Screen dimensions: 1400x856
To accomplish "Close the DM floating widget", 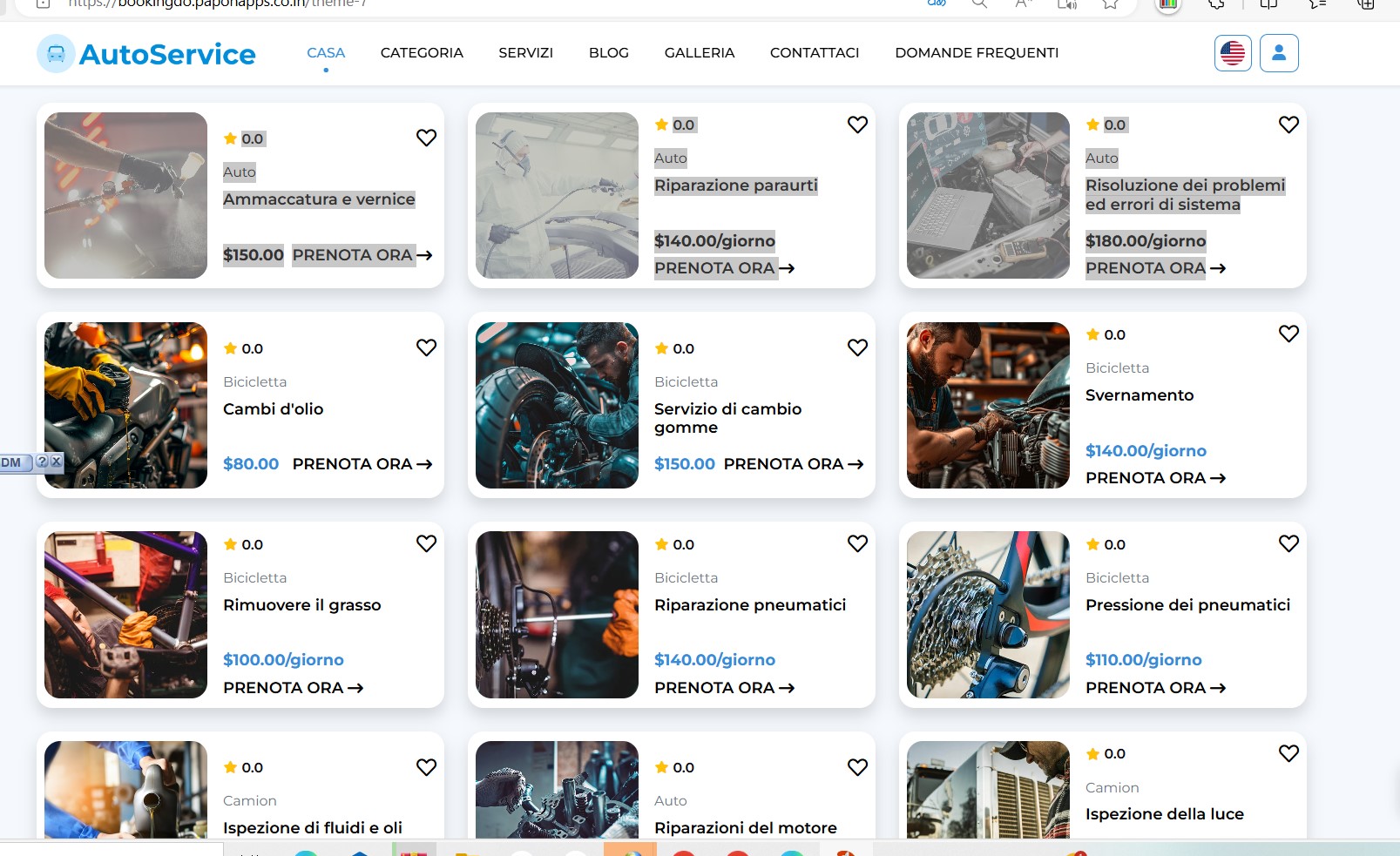I will click(57, 462).
